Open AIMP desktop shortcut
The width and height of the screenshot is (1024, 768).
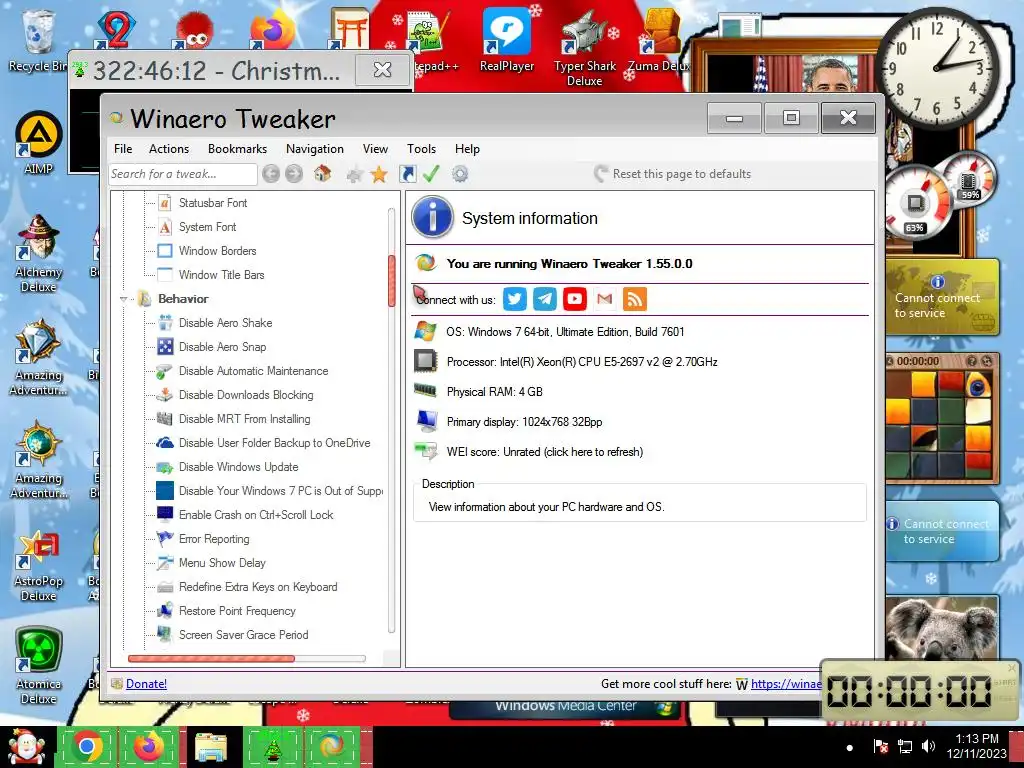pyautogui.click(x=39, y=143)
